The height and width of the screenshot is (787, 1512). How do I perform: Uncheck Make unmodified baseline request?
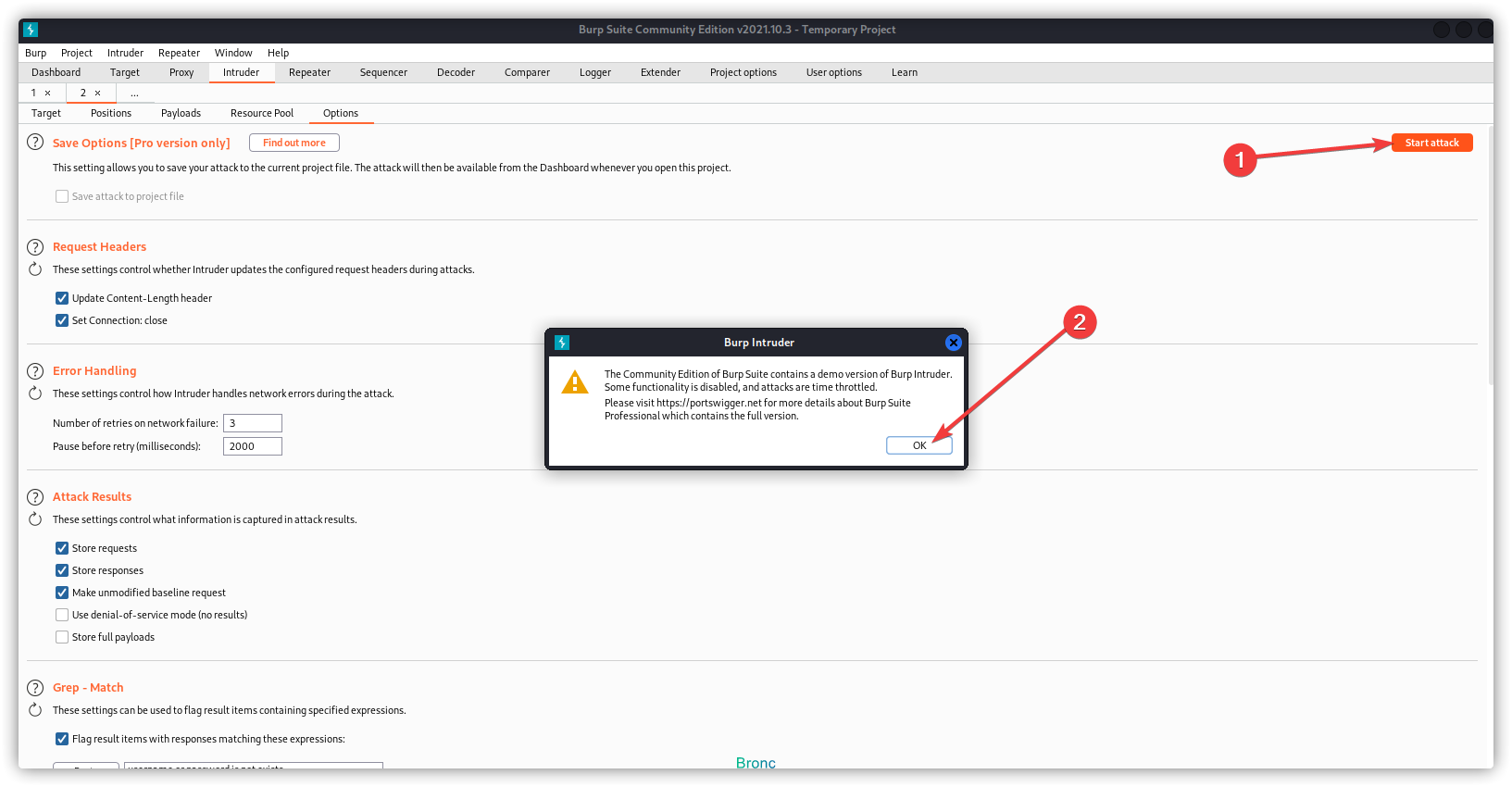[62, 593]
